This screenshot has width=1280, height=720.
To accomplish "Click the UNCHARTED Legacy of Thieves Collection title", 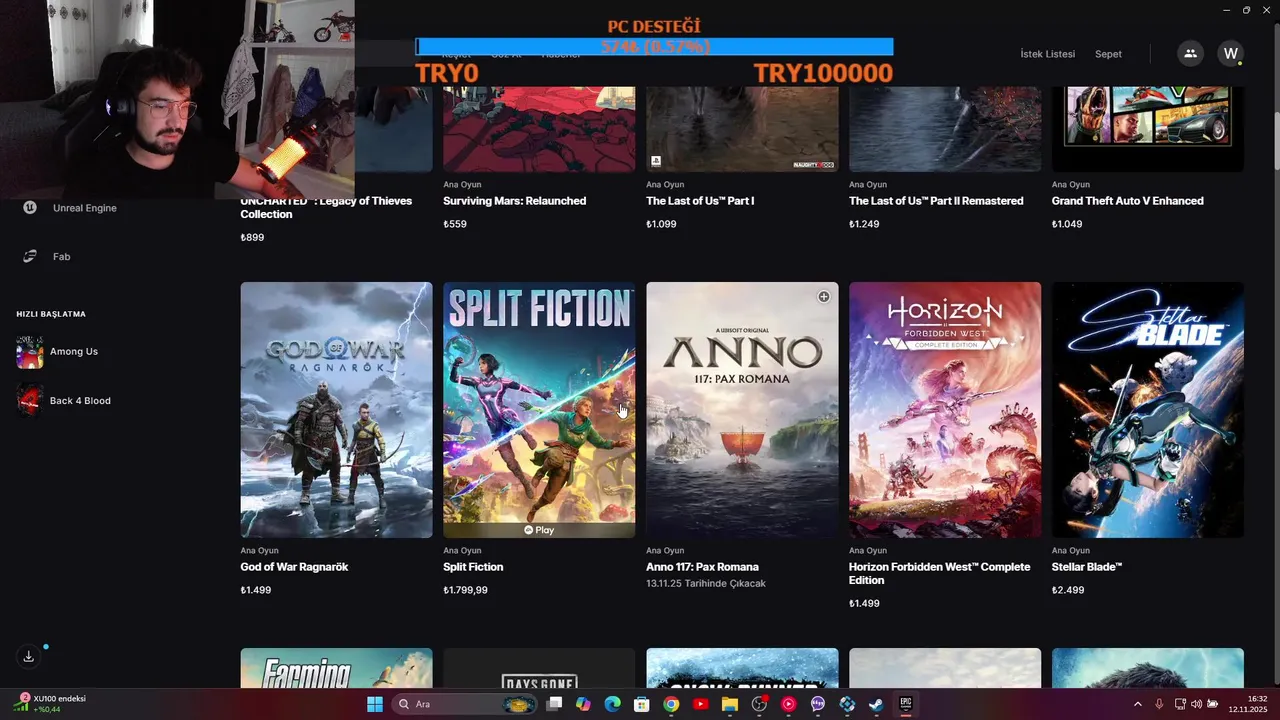I will [326, 207].
